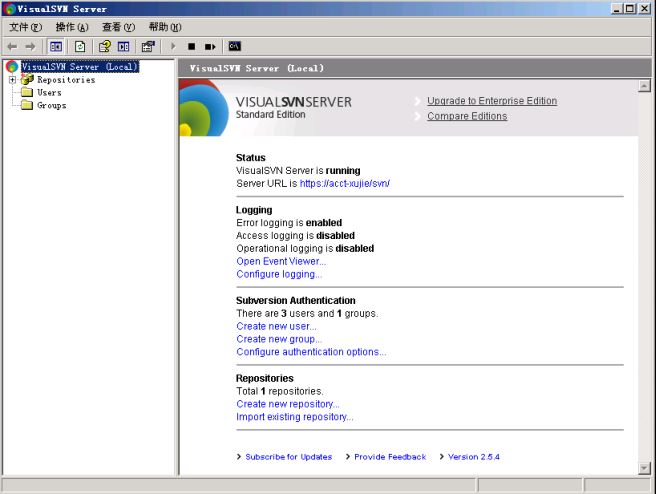656x494 pixels.
Task: Click Compare Editions link
Action: [x=467, y=116]
